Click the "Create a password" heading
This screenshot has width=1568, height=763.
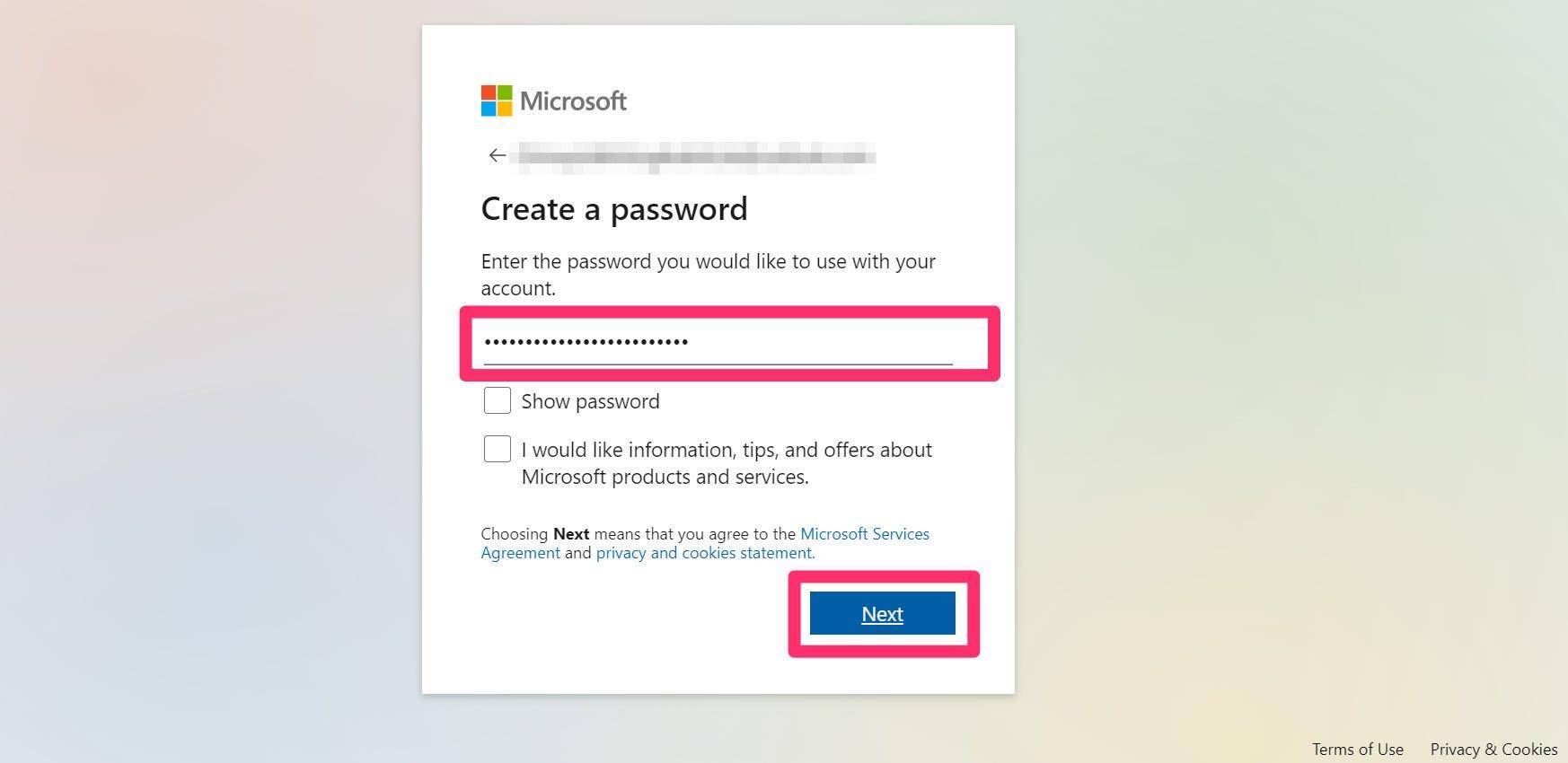coord(614,209)
